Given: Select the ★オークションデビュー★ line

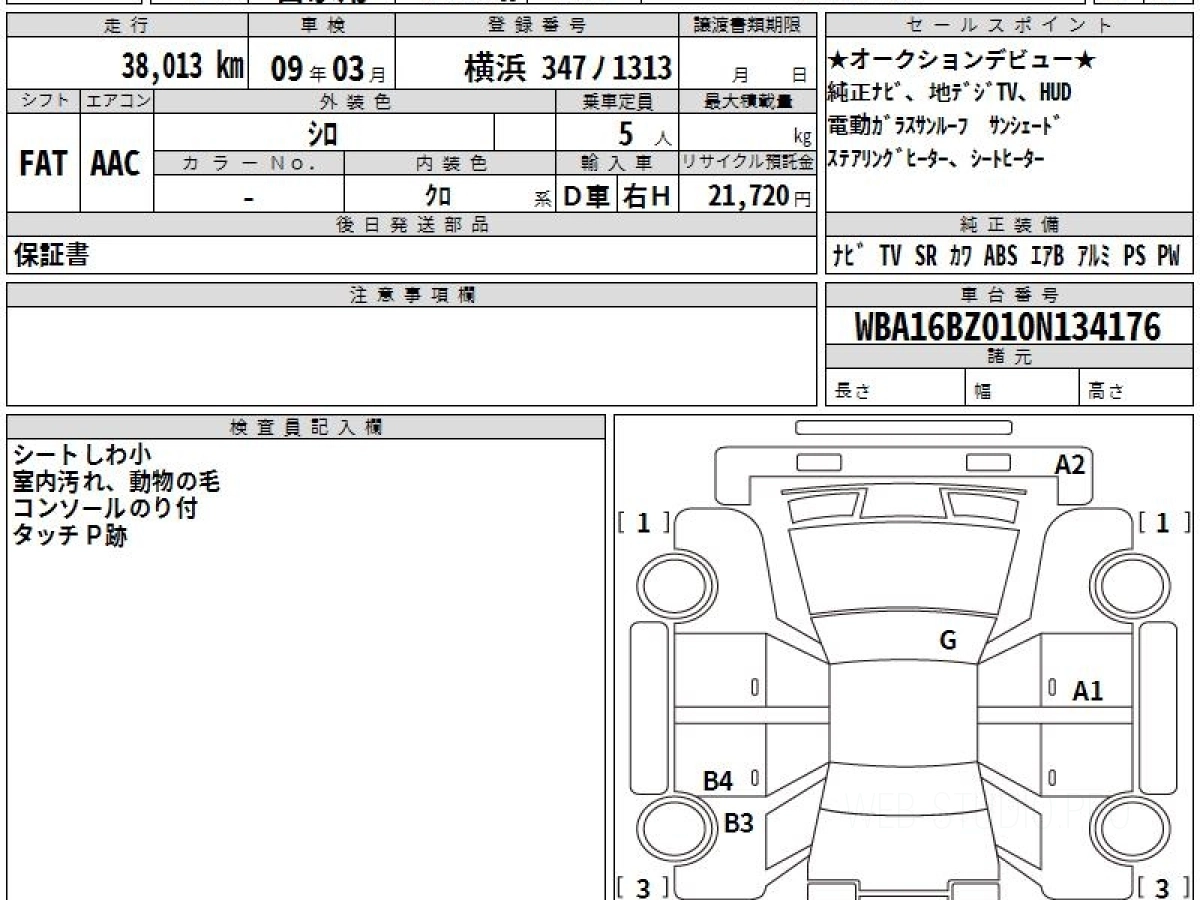Looking at the screenshot, I should tap(962, 62).
